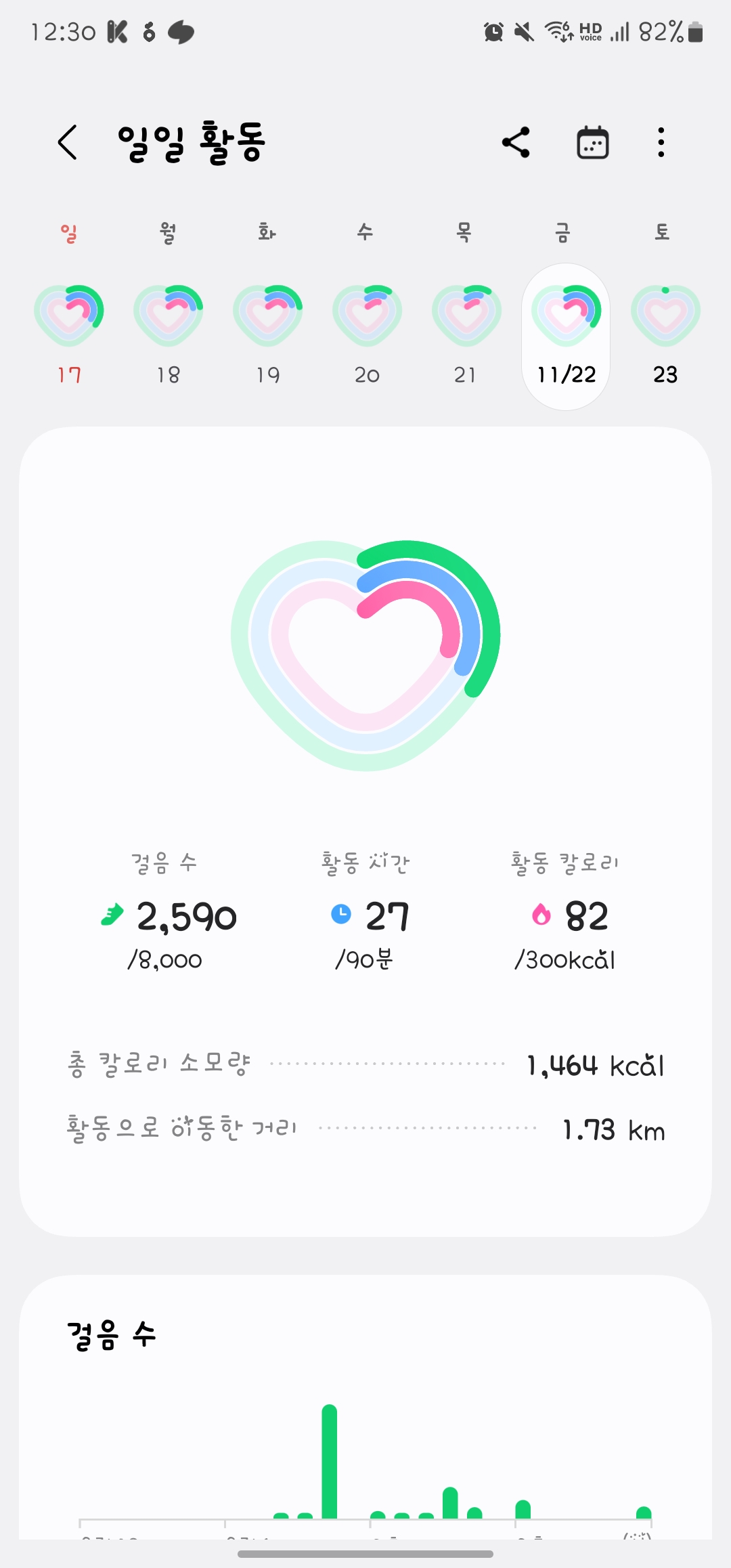
Task: Select the highlighted 11/22 Friday entry
Action: click(x=566, y=336)
